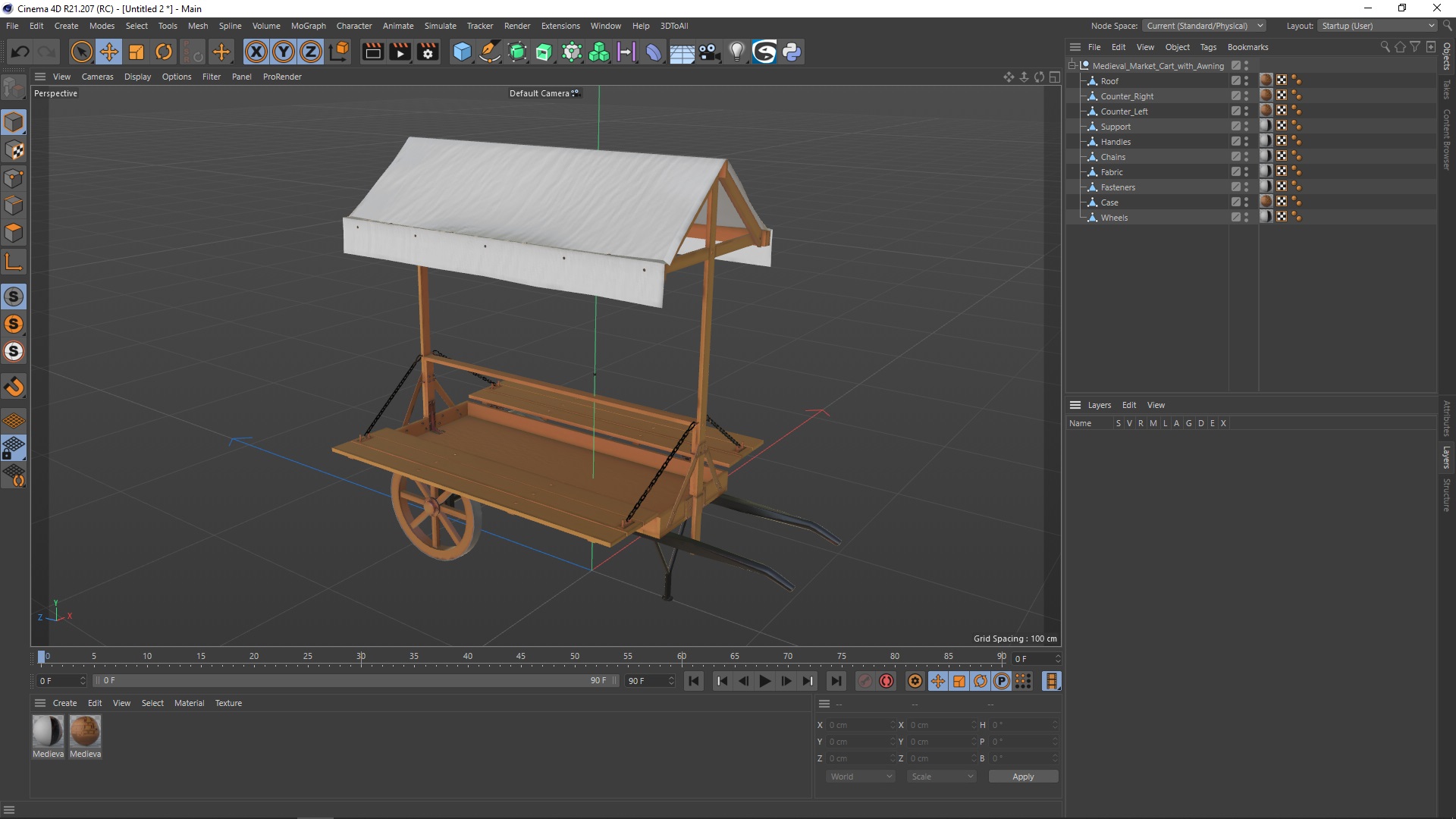The image size is (1456, 819).
Task: Activate the Scale tool
Action: [136, 52]
